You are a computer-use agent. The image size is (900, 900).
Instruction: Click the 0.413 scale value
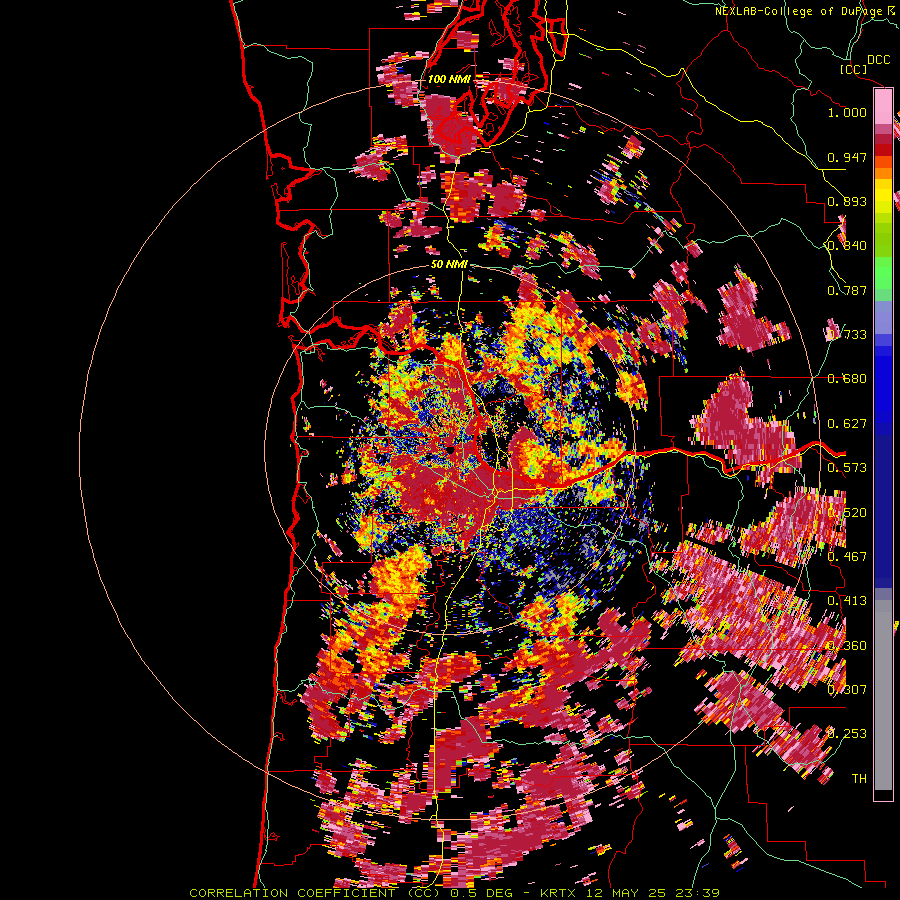847,601
